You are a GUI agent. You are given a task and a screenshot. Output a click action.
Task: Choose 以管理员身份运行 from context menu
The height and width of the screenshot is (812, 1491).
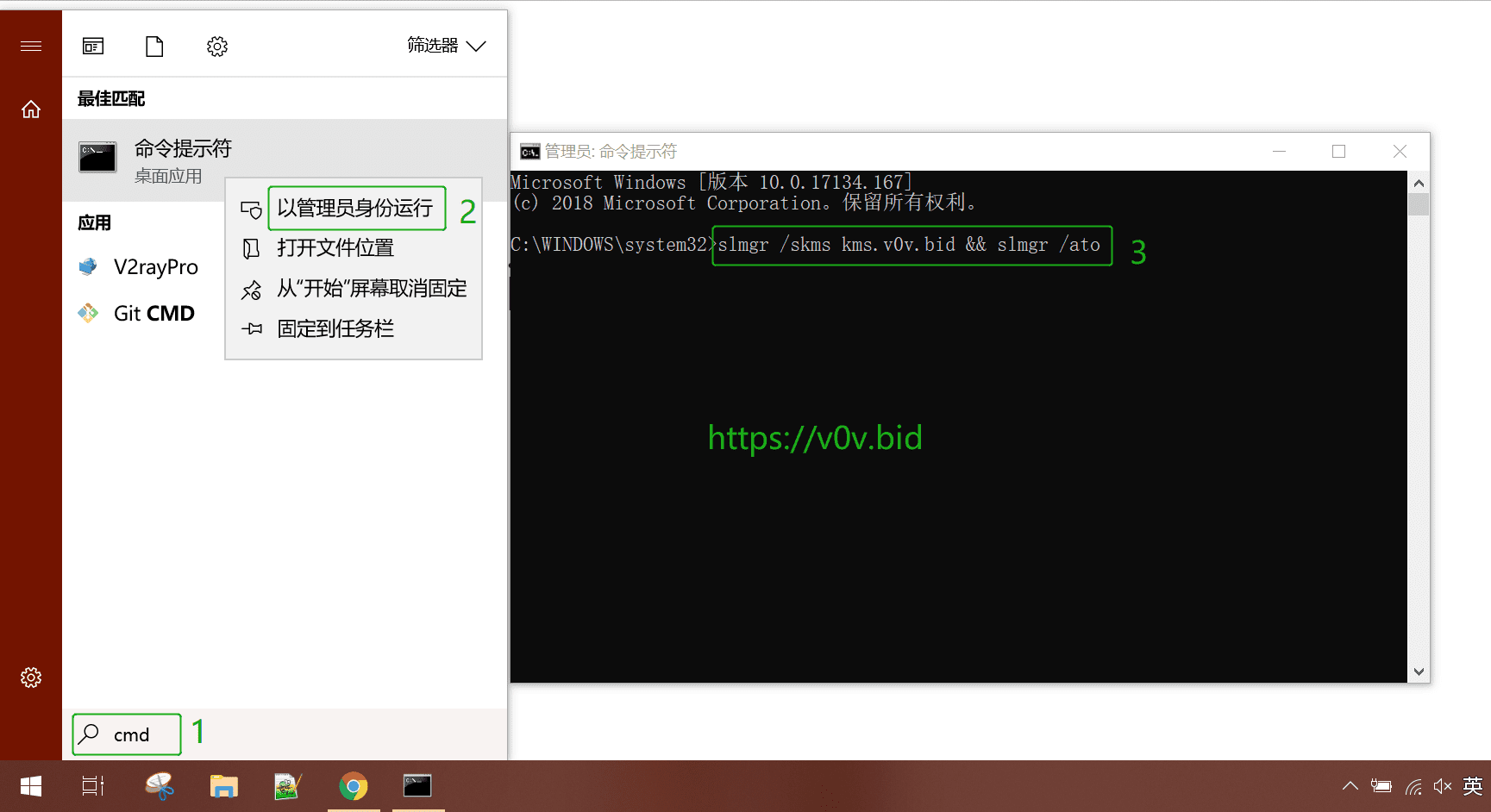(356, 208)
